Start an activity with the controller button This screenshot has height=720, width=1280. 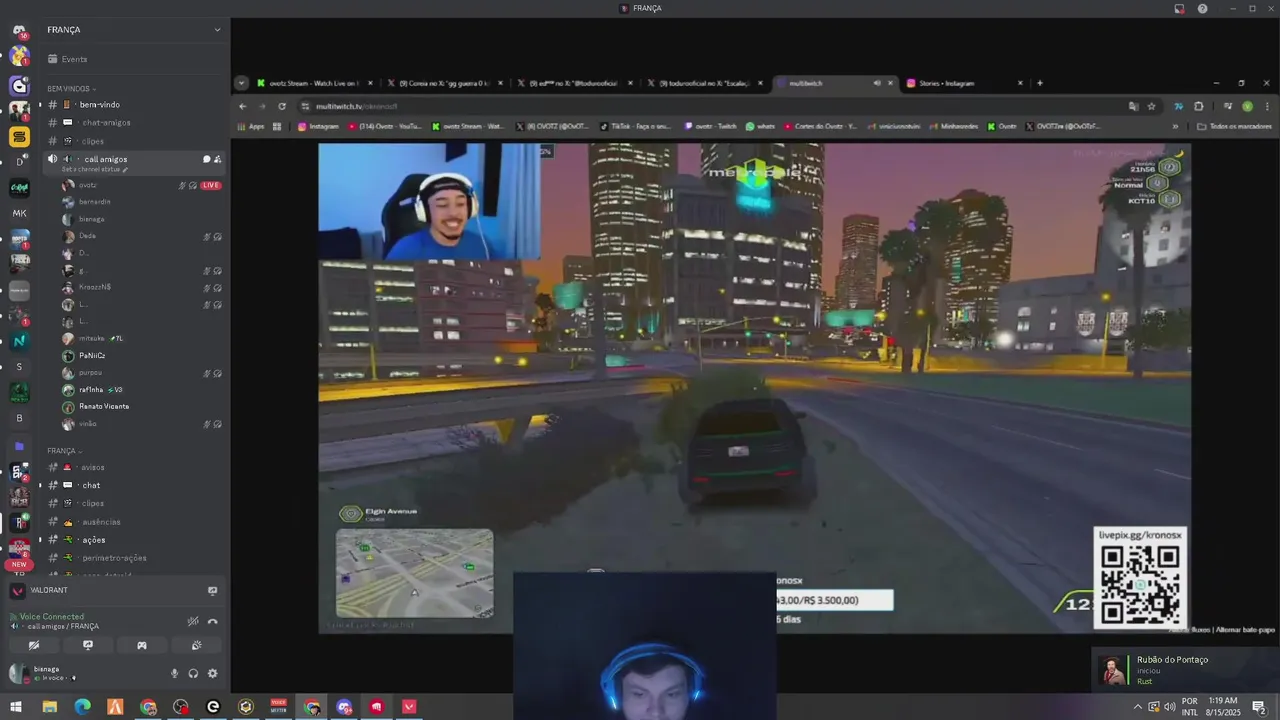(x=142, y=646)
